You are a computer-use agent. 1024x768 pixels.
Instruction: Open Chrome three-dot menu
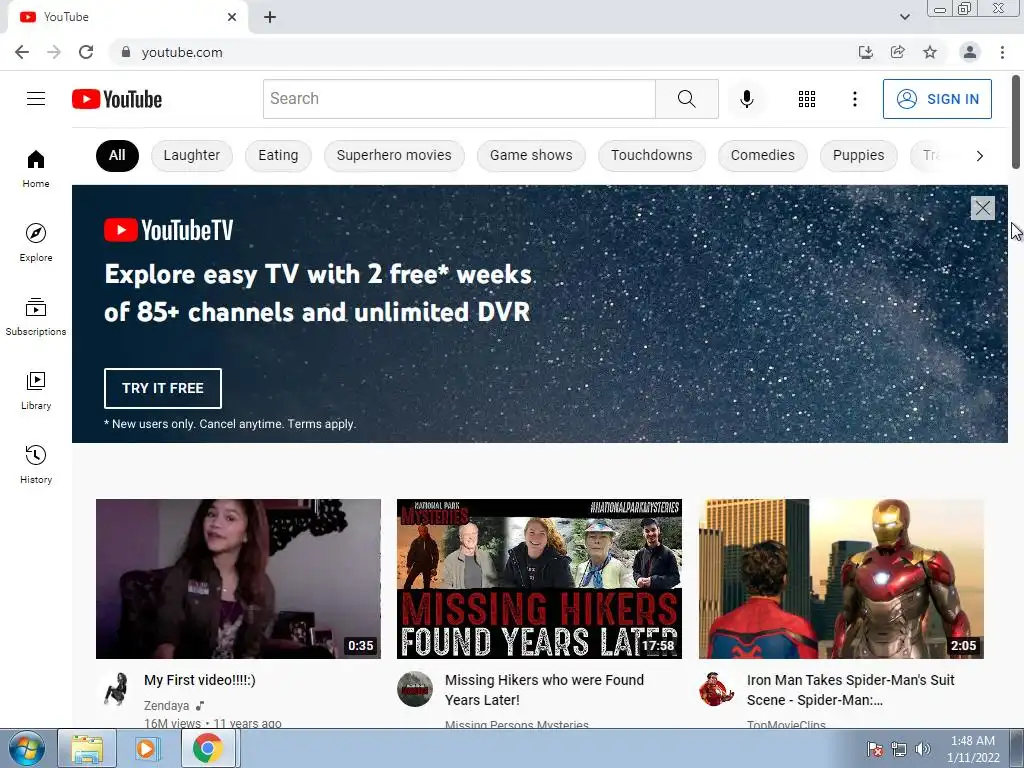(x=1002, y=52)
